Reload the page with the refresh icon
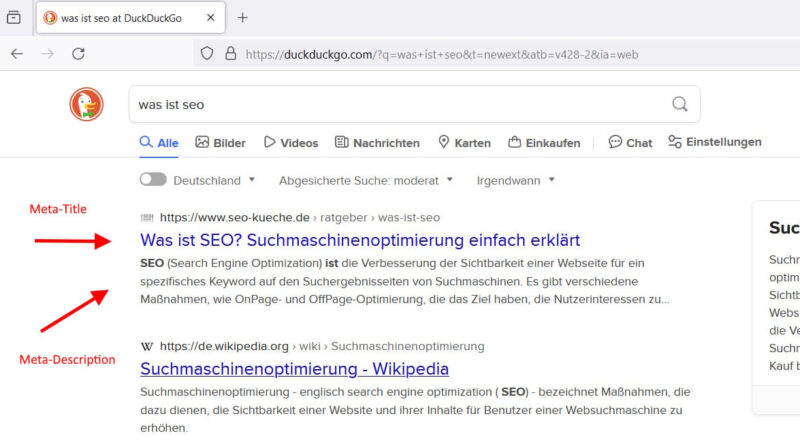Viewport: 800px width, 440px height. click(78, 54)
